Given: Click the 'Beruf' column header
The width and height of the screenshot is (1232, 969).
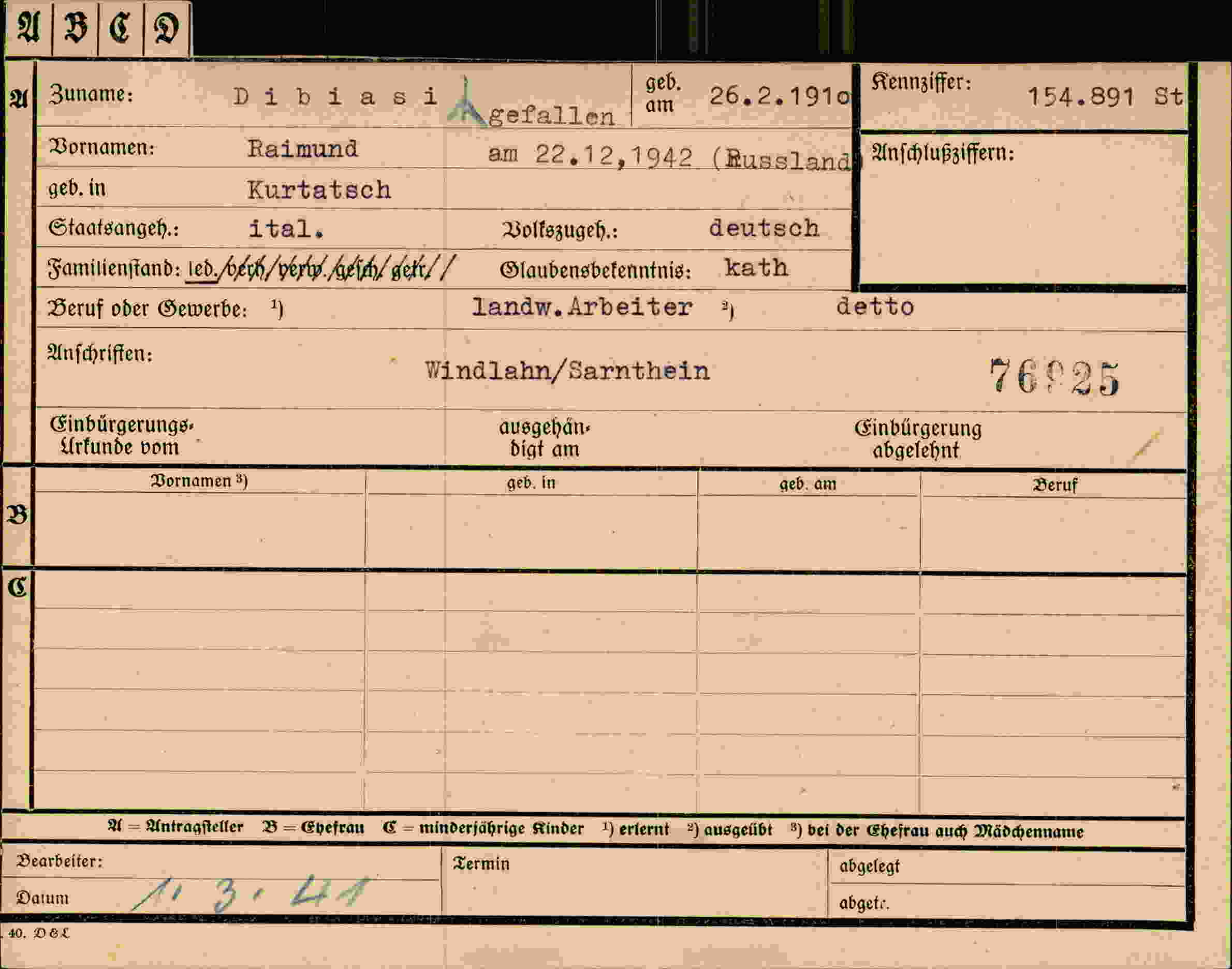Looking at the screenshot, I should (1055, 486).
